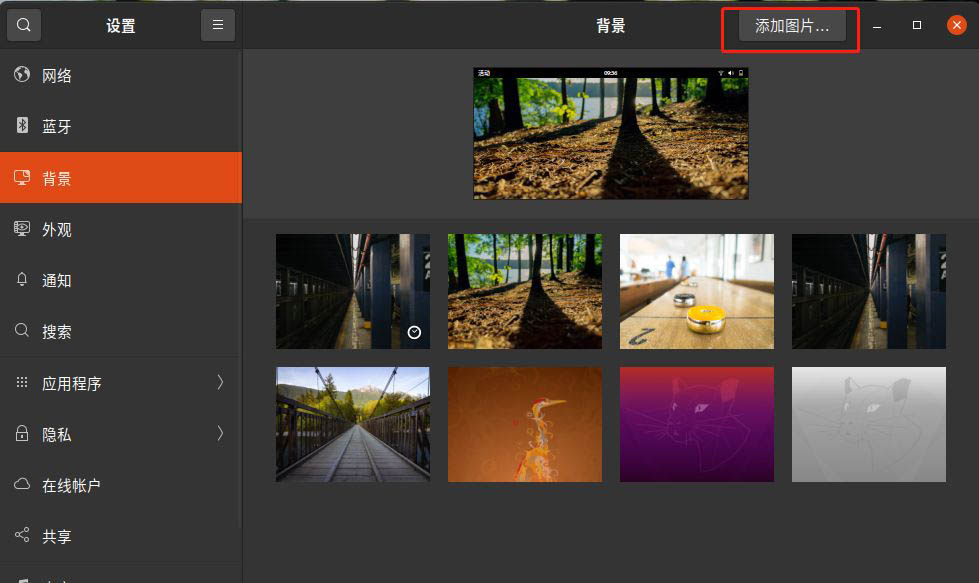Select the gray Focal Fossa wallpaper
Screen dimensions: 979x583
[x=869, y=424]
